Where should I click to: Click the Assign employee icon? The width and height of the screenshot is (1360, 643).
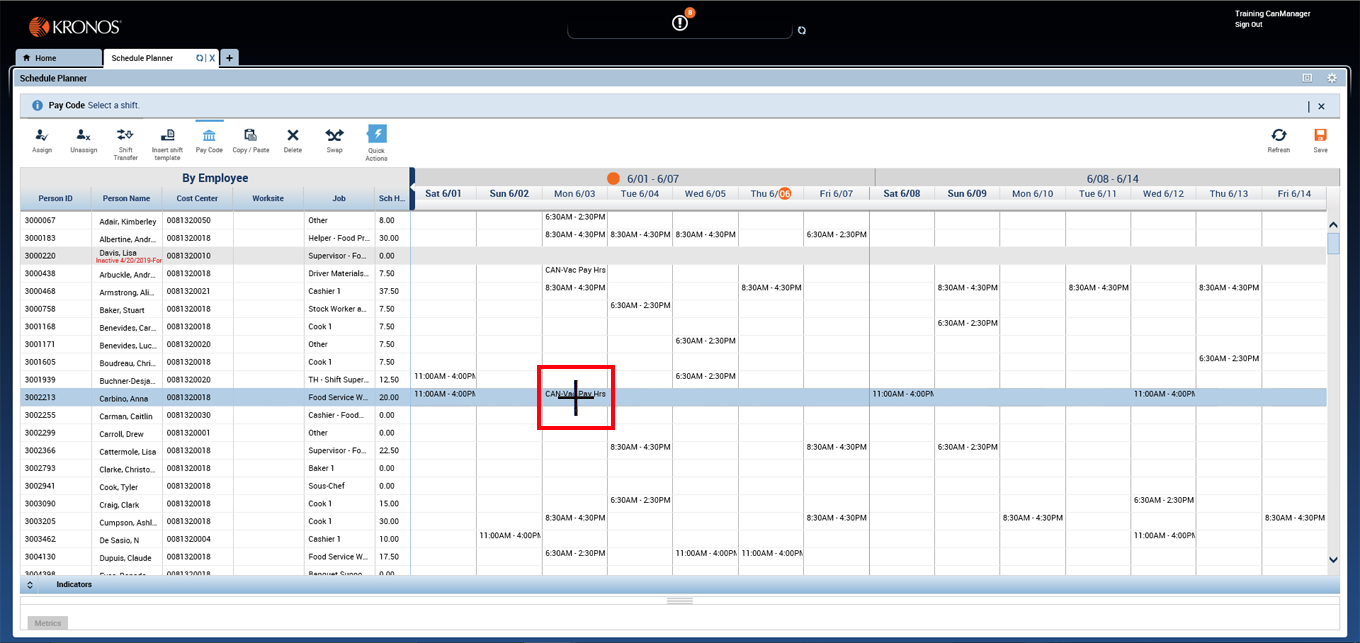(x=41, y=135)
